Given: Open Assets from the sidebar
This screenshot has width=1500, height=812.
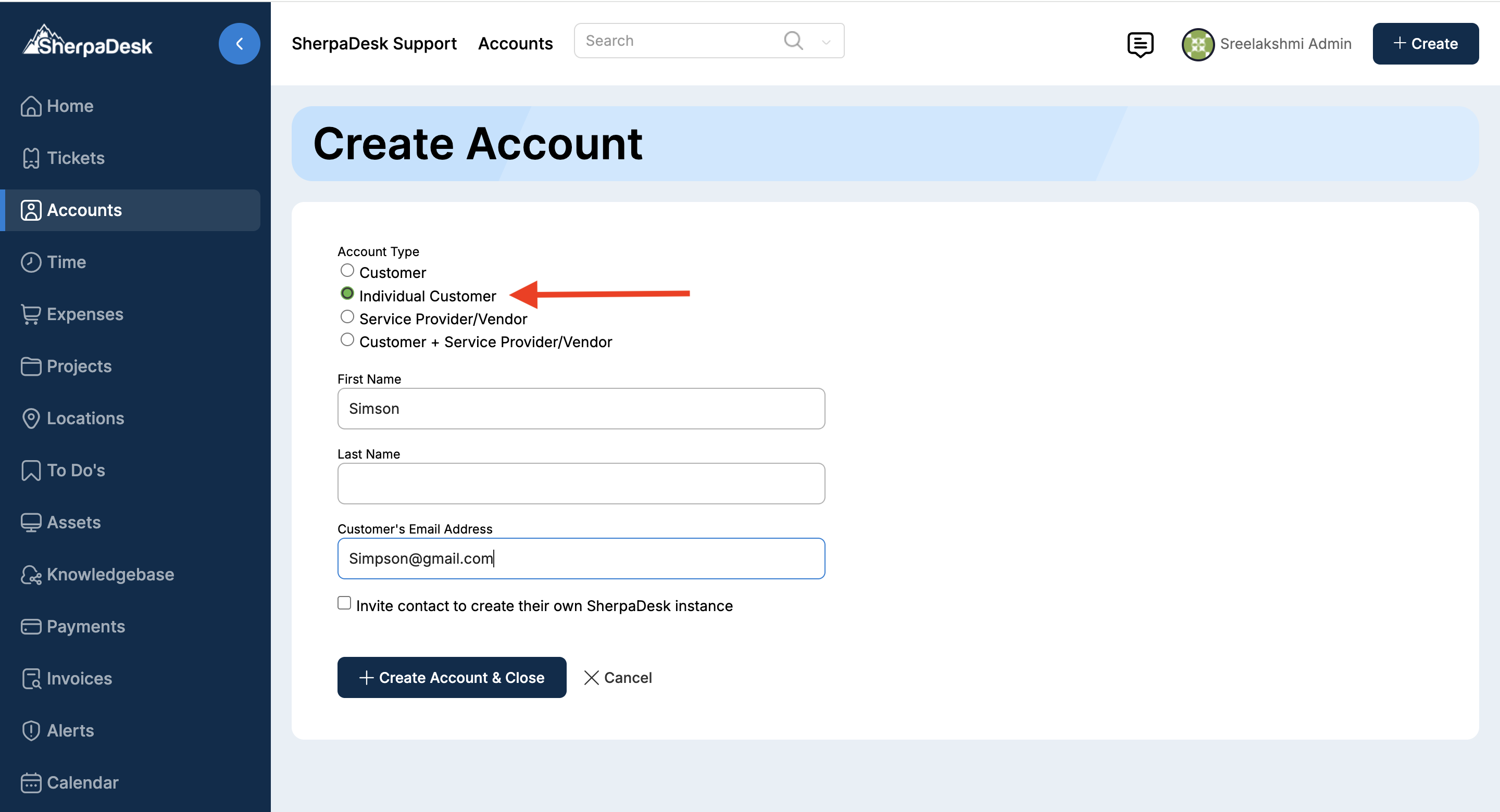Looking at the screenshot, I should click(73, 522).
